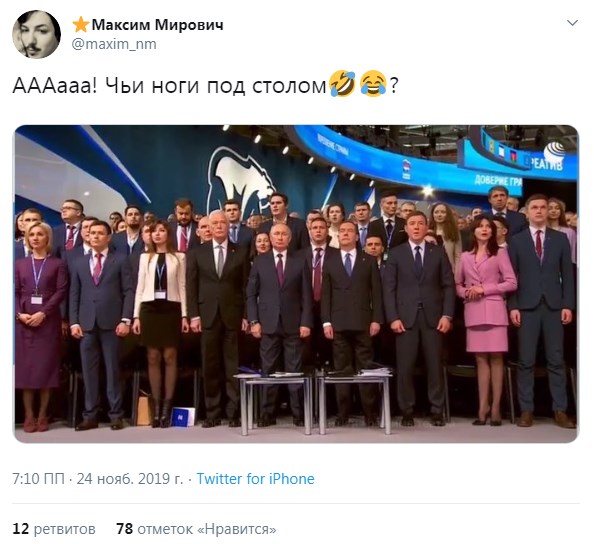
Task: Click the rolling-on-floor laughing emoji
Action: pos(343,84)
